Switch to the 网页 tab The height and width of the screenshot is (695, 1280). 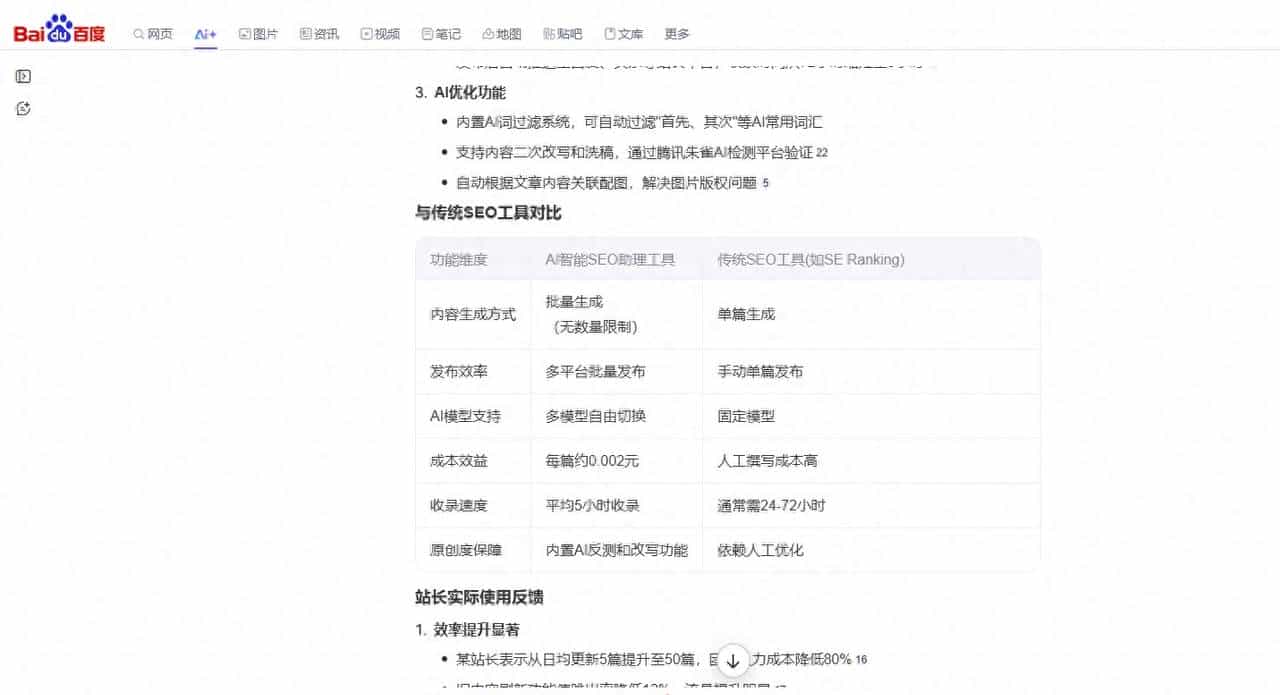pos(153,34)
